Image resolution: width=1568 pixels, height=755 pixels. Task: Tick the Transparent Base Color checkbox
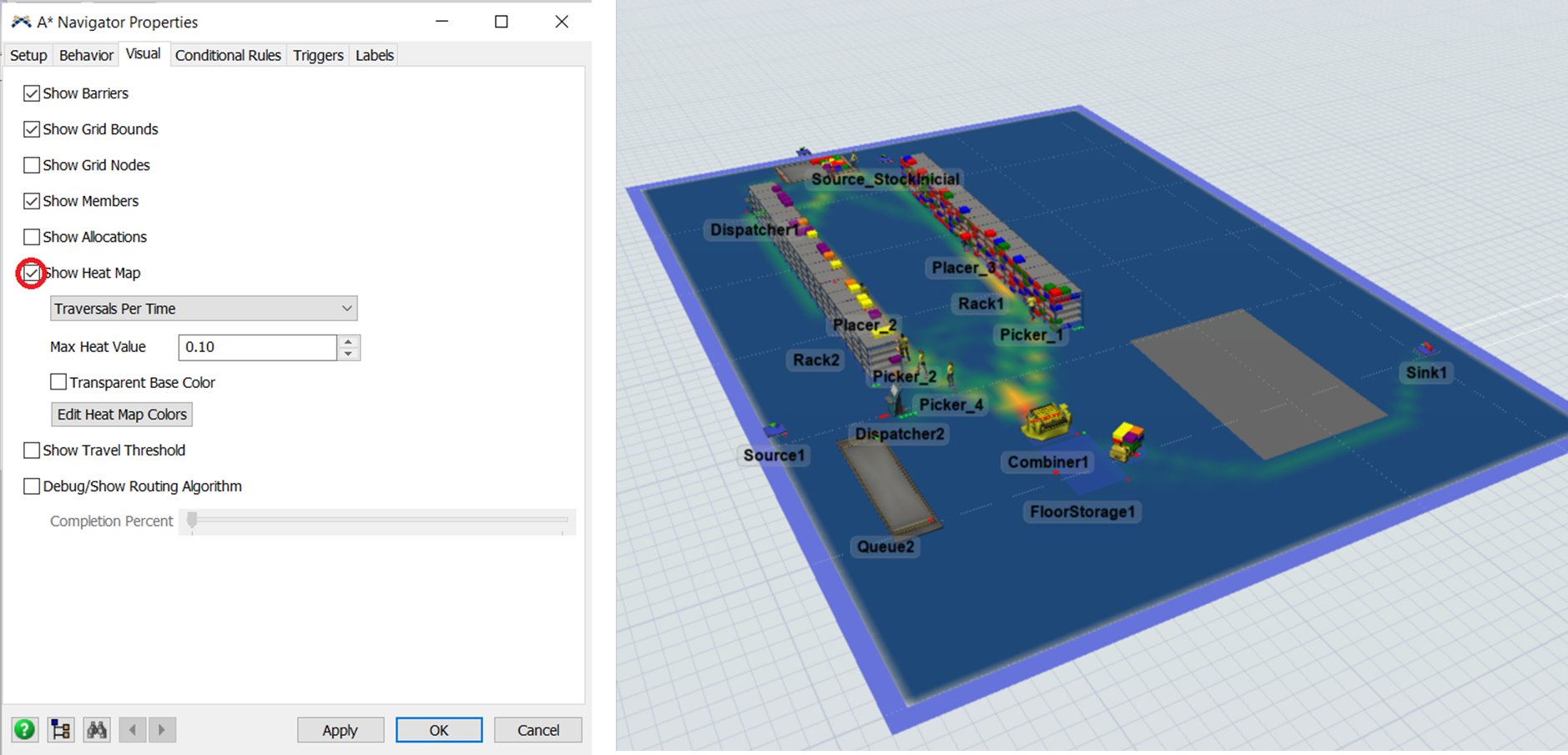point(58,382)
